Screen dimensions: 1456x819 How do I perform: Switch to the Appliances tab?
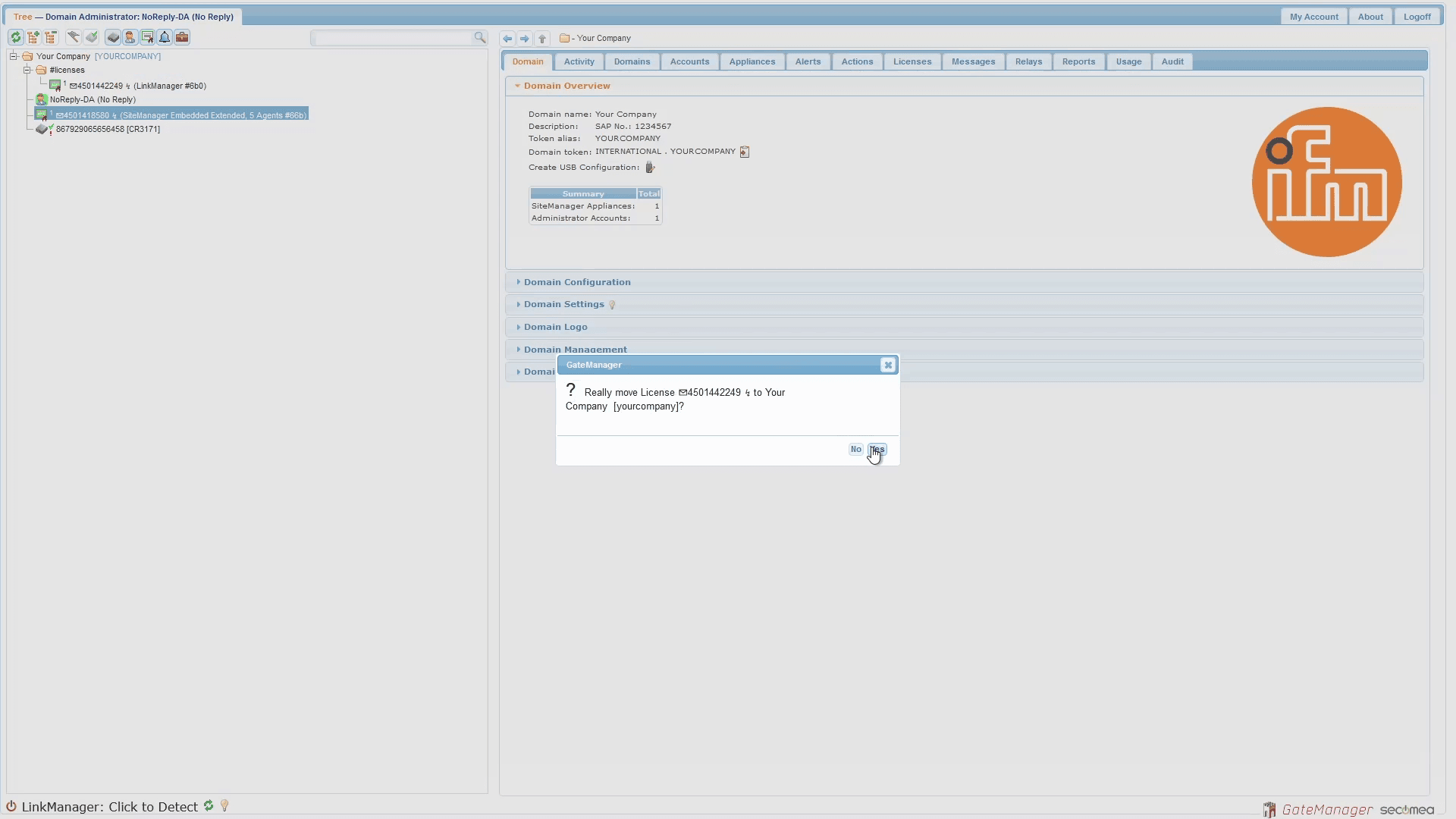[752, 61]
